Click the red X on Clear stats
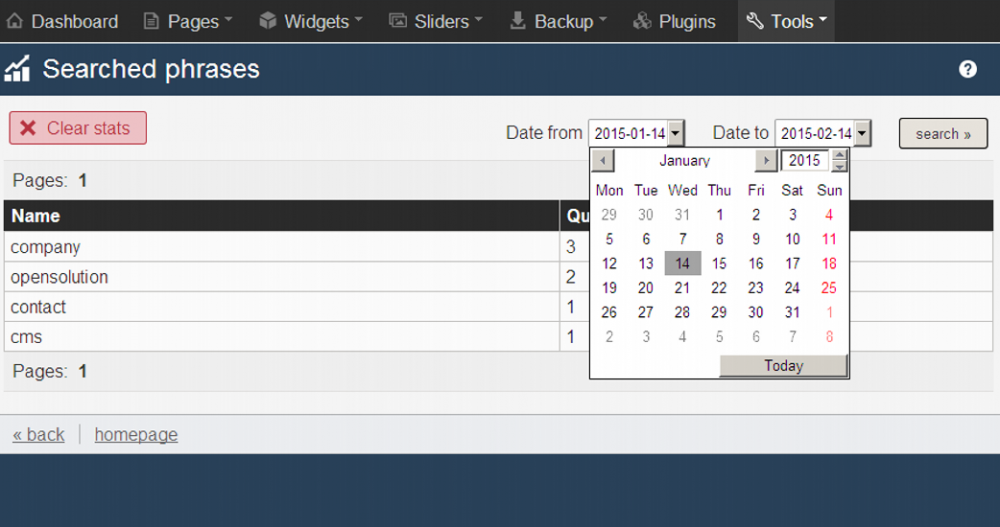1000x527 pixels. pos(27,128)
